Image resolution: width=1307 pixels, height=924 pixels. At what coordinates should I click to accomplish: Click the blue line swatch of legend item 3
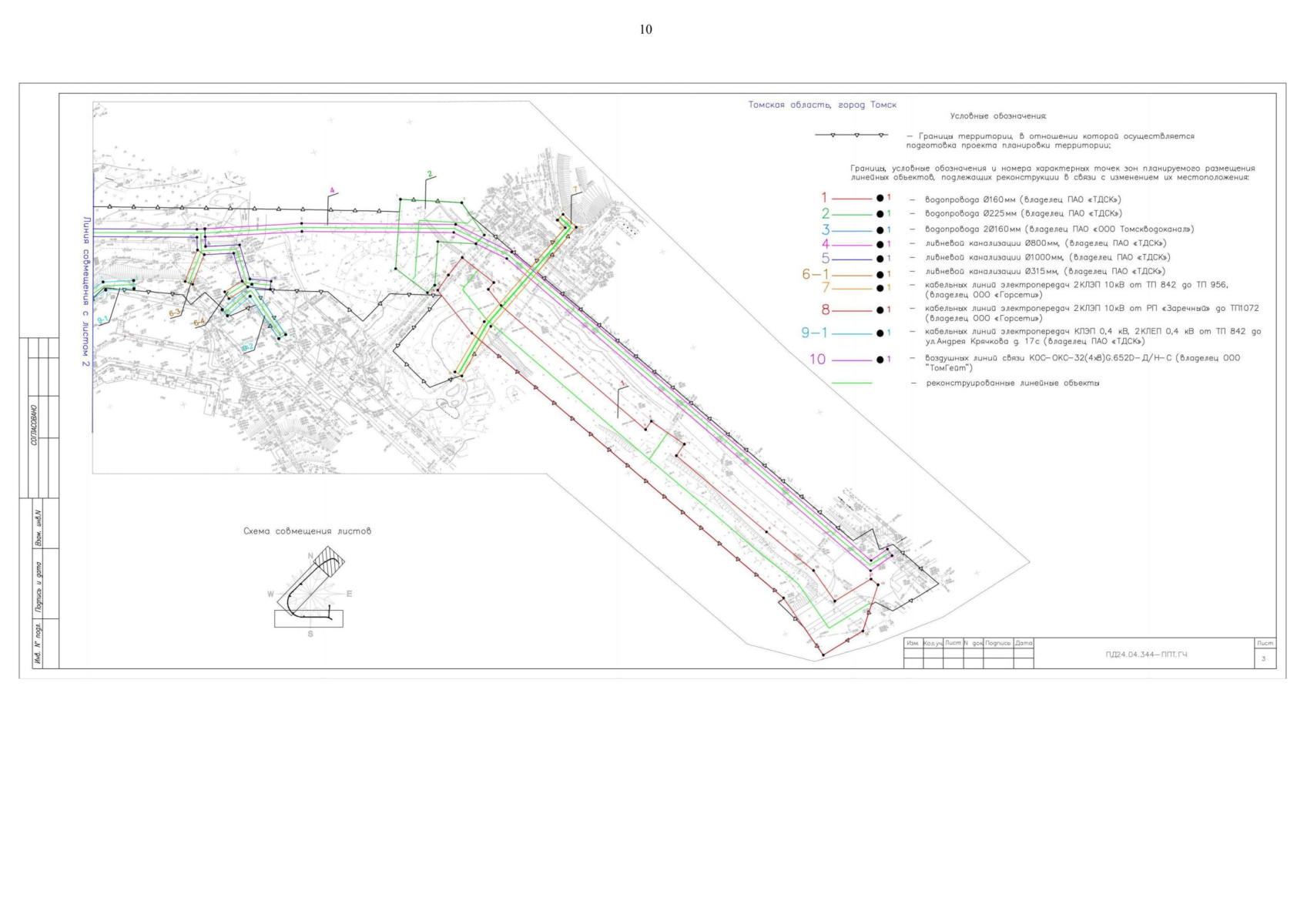coord(852,229)
